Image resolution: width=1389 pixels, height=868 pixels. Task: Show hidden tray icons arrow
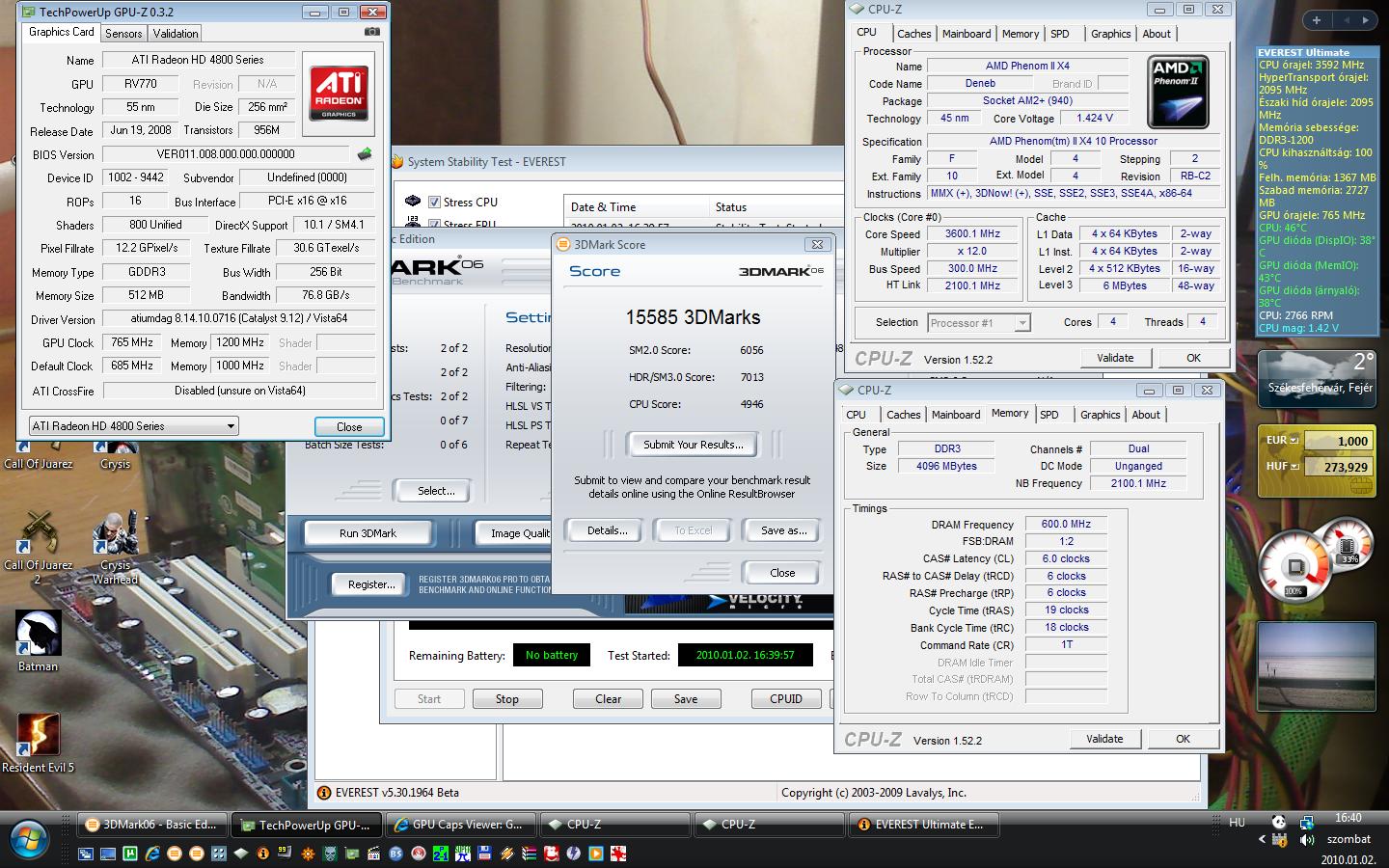[x=1263, y=840]
